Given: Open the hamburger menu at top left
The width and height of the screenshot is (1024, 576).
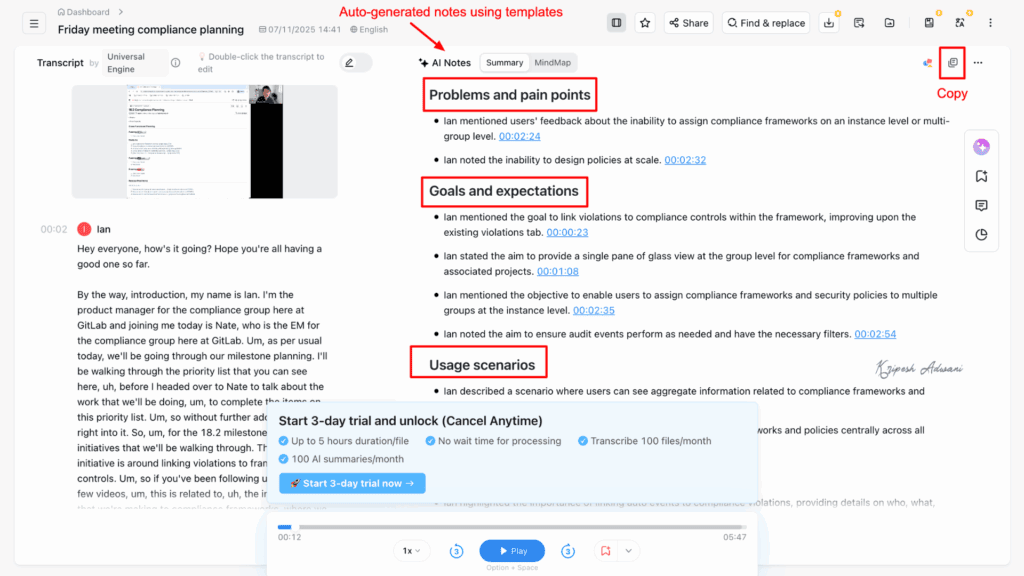Looking at the screenshot, I should [x=34, y=24].
